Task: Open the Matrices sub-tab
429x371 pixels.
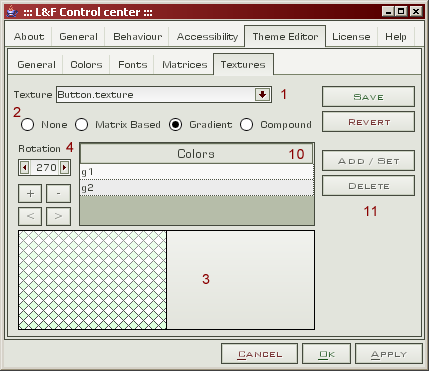Action: pos(185,64)
